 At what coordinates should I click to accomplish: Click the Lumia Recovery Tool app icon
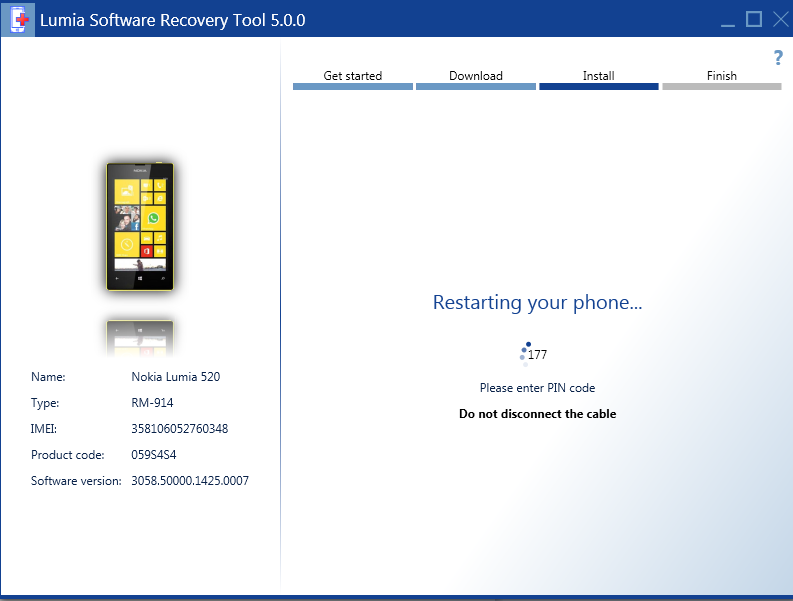[17, 20]
